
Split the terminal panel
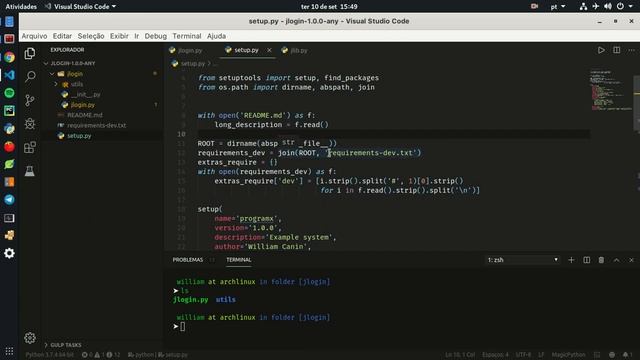[587, 260]
